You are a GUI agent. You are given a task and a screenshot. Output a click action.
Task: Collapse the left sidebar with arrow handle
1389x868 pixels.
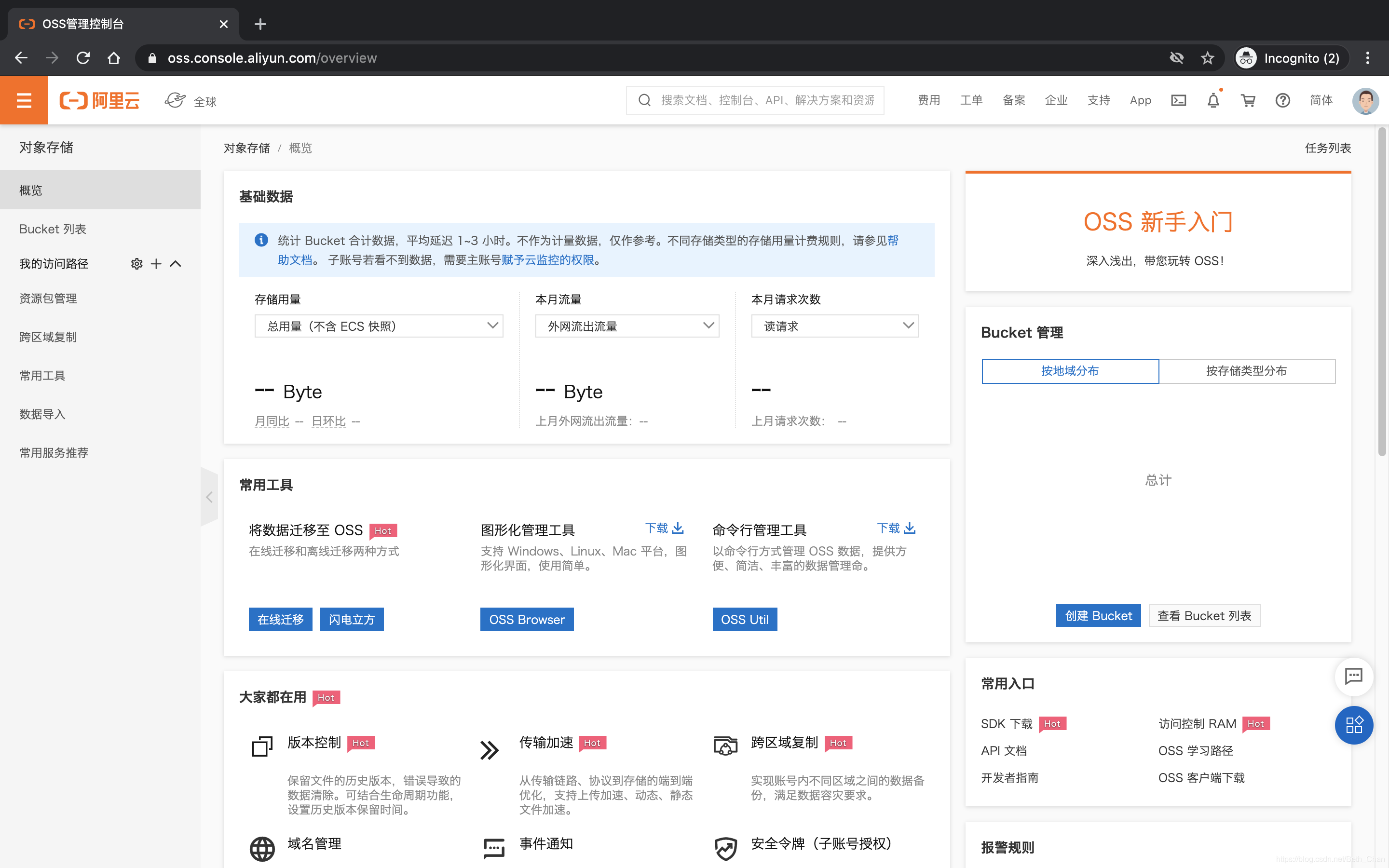pyautogui.click(x=209, y=497)
